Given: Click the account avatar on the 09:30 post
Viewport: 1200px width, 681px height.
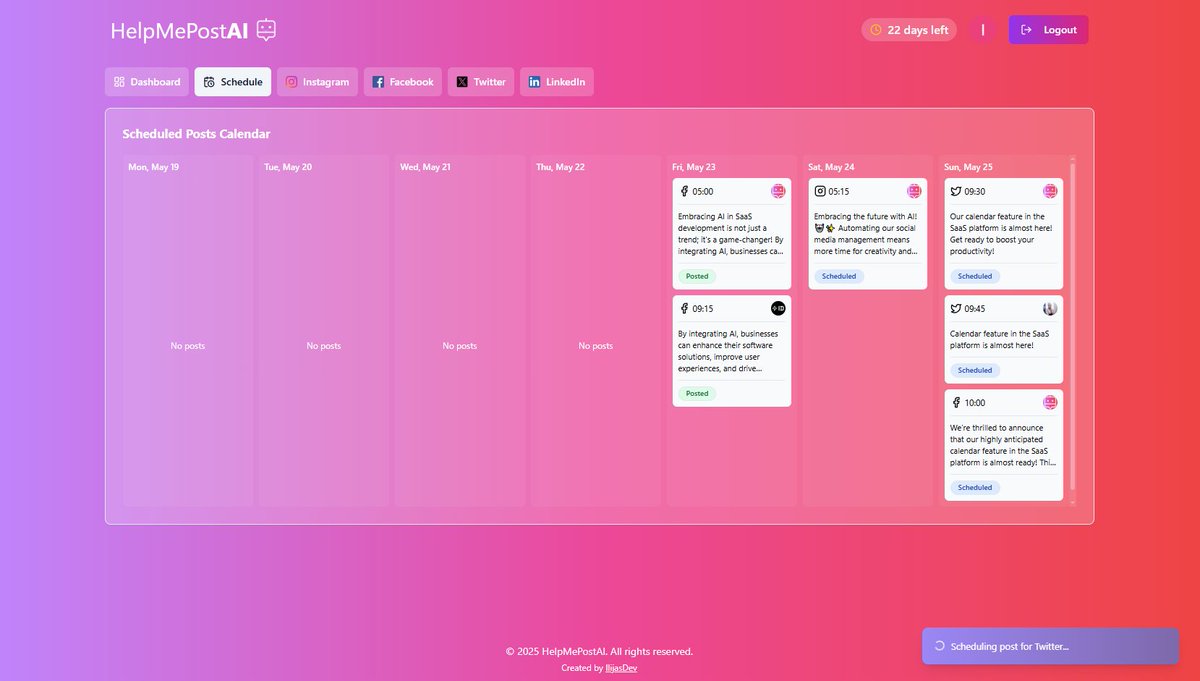Looking at the screenshot, I should click(x=1050, y=191).
